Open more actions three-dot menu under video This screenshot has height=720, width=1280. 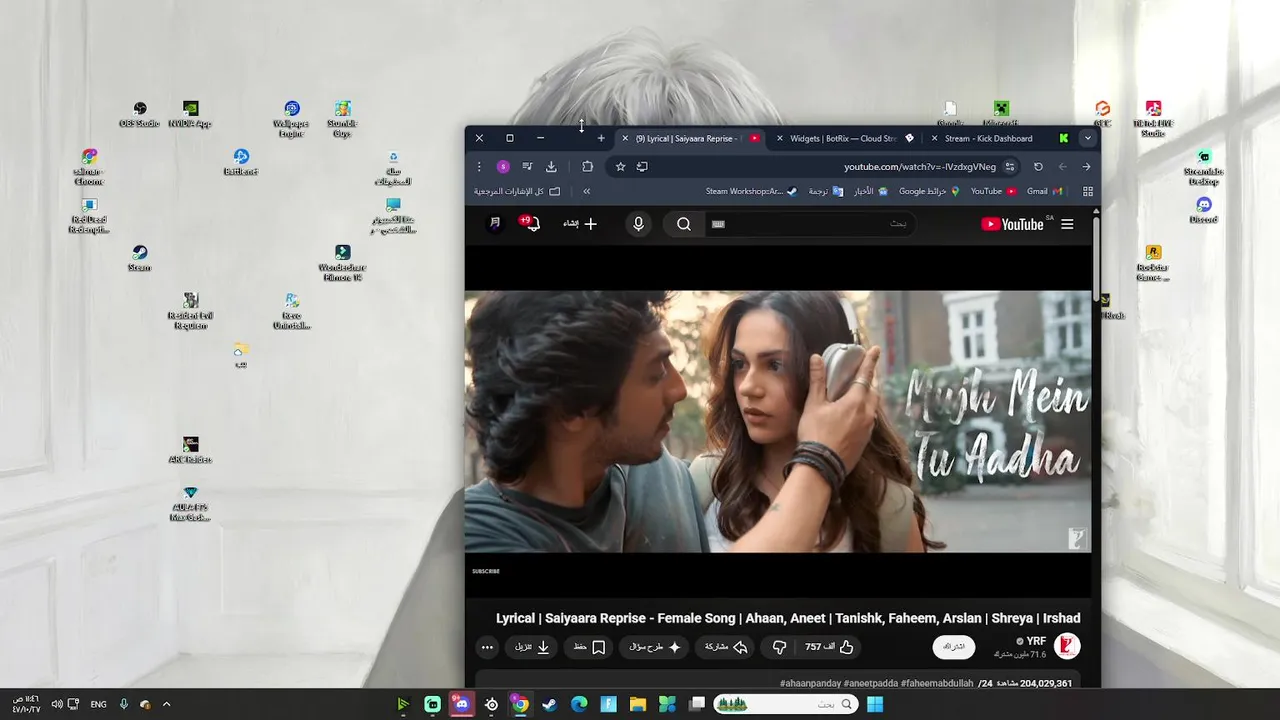487,647
